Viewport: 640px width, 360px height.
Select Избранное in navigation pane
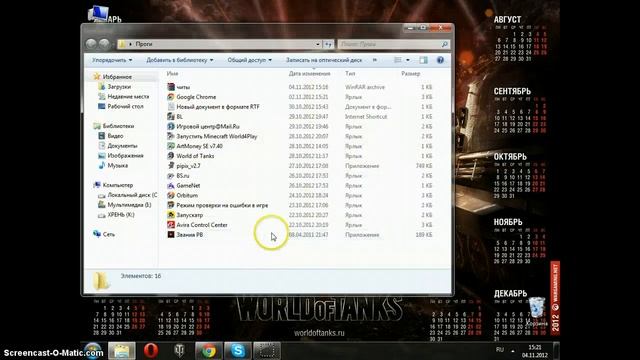click(117, 77)
